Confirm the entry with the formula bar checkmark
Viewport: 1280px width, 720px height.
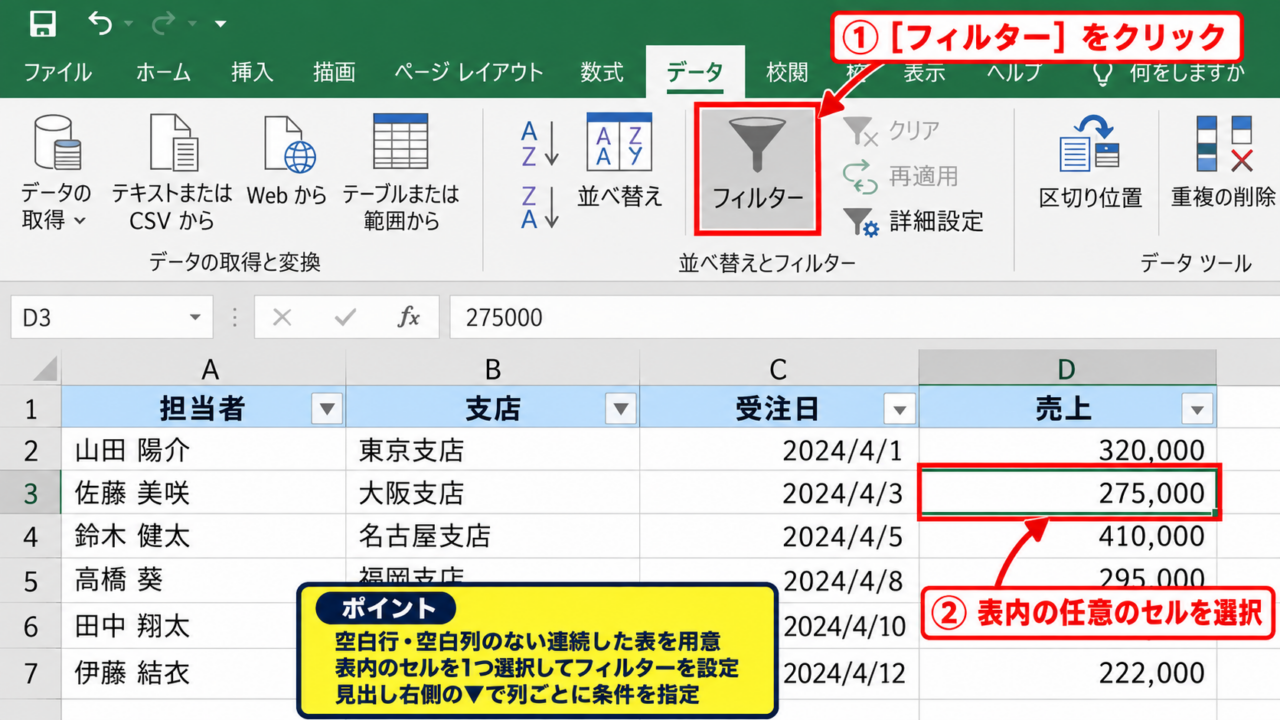pyautogui.click(x=346, y=318)
